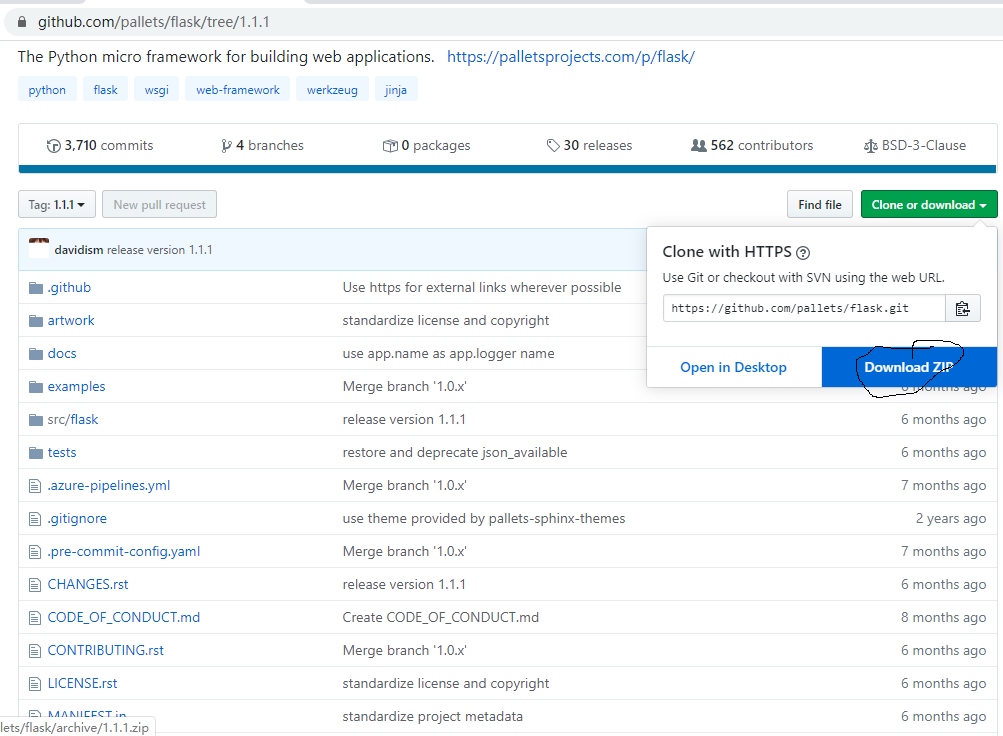Viewport: 1003px width, 736px height.
Task: Click the help icon beside Clone with HTTPS
Action: pos(803,253)
